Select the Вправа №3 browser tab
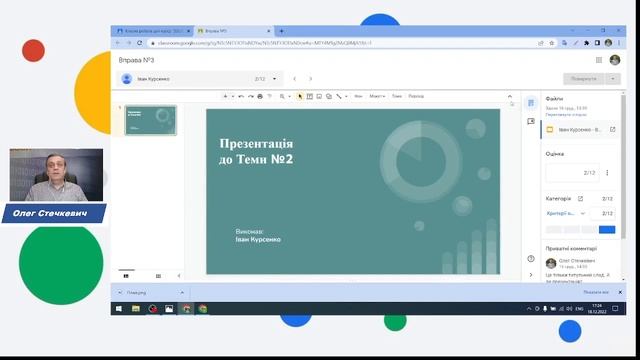640x360 pixels. point(233,31)
